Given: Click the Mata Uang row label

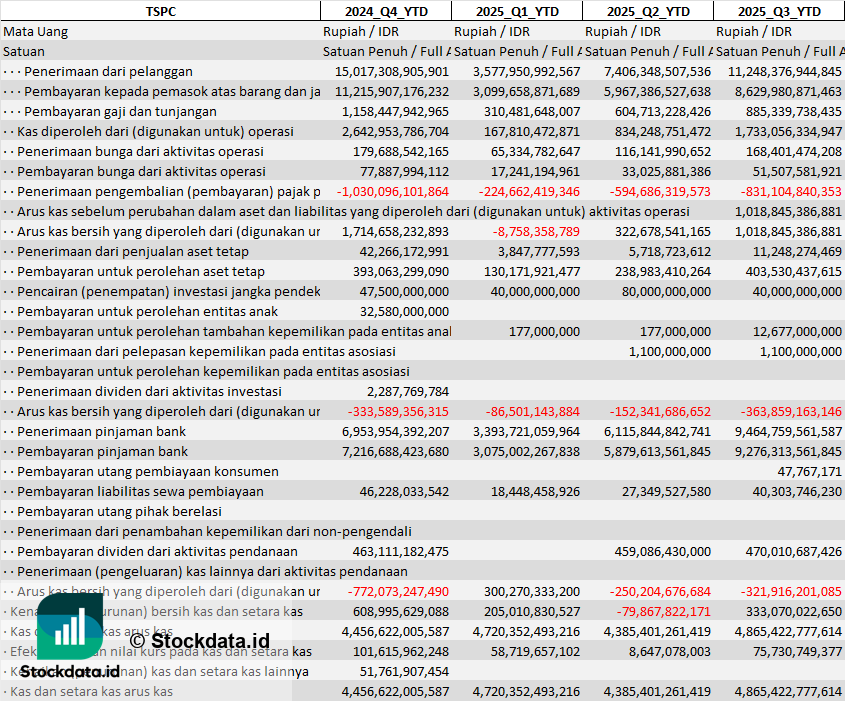Looking at the screenshot, I should pos(36,32).
